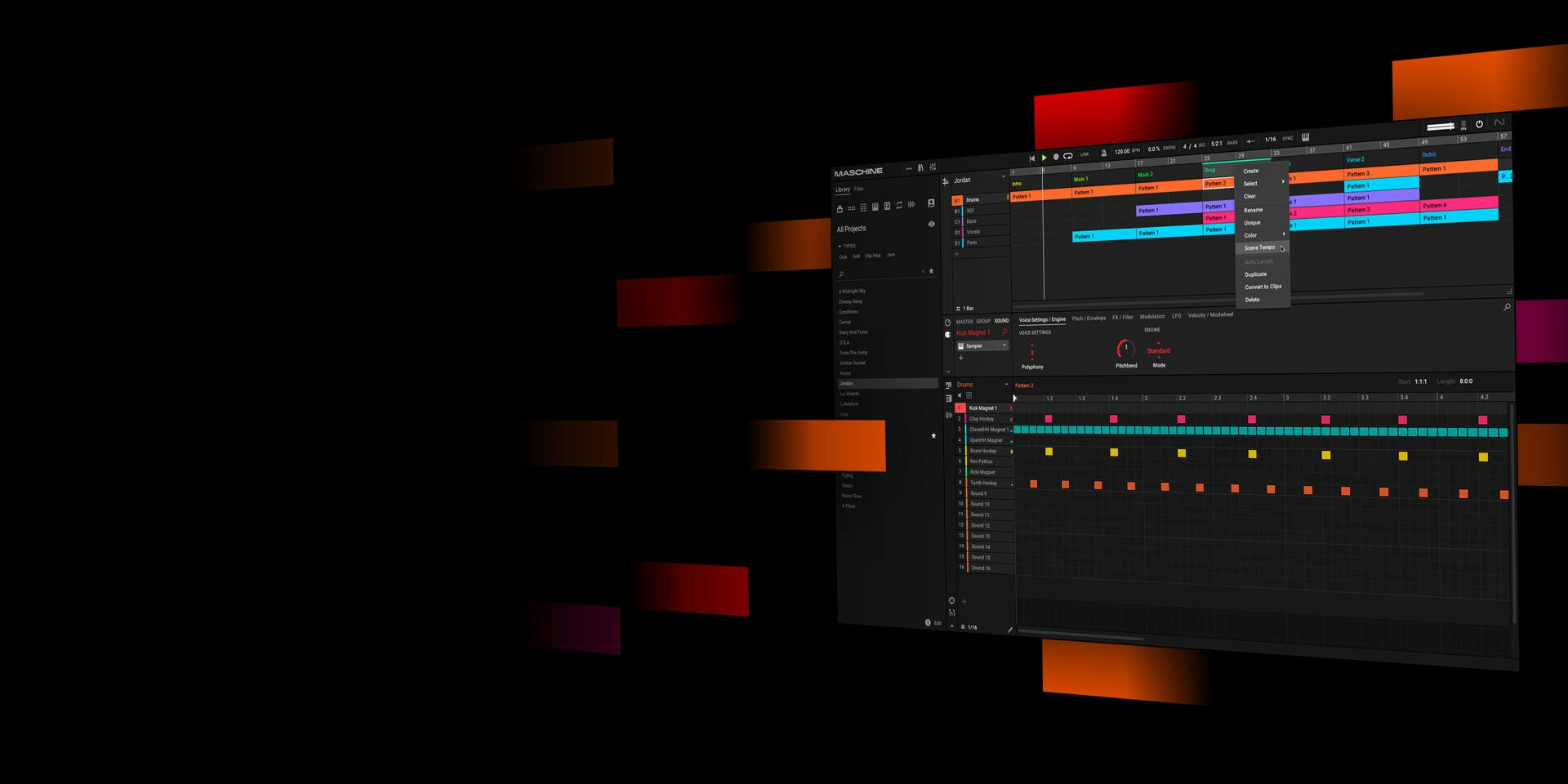The image size is (1568, 784).
Task: Jump back with the restart transport button
Action: tap(1032, 158)
